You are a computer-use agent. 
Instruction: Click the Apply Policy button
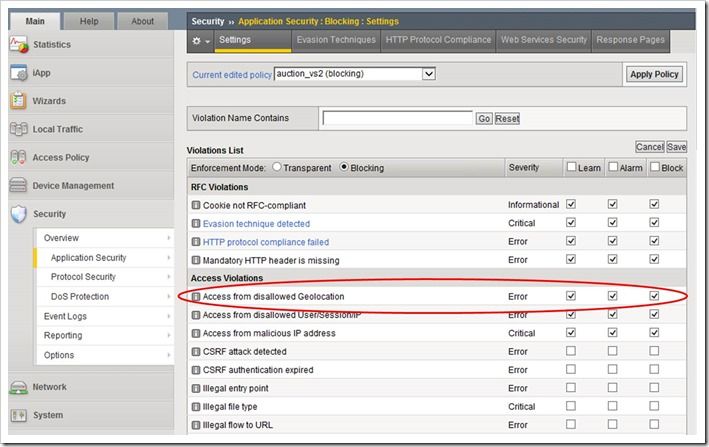tap(654, 74)
